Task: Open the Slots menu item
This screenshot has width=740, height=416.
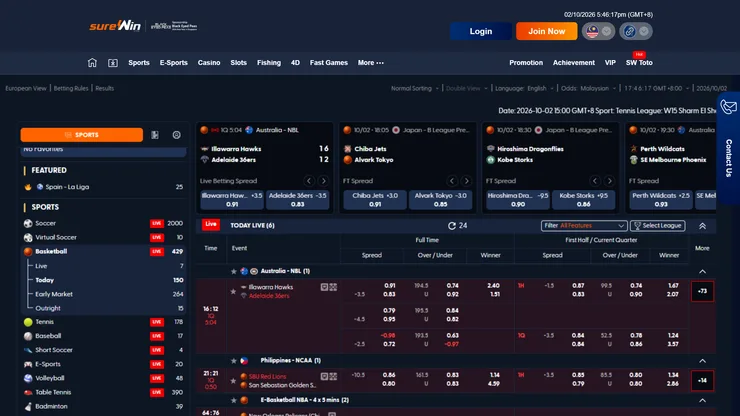Action: pyautogui.click(x=238, y=63)
